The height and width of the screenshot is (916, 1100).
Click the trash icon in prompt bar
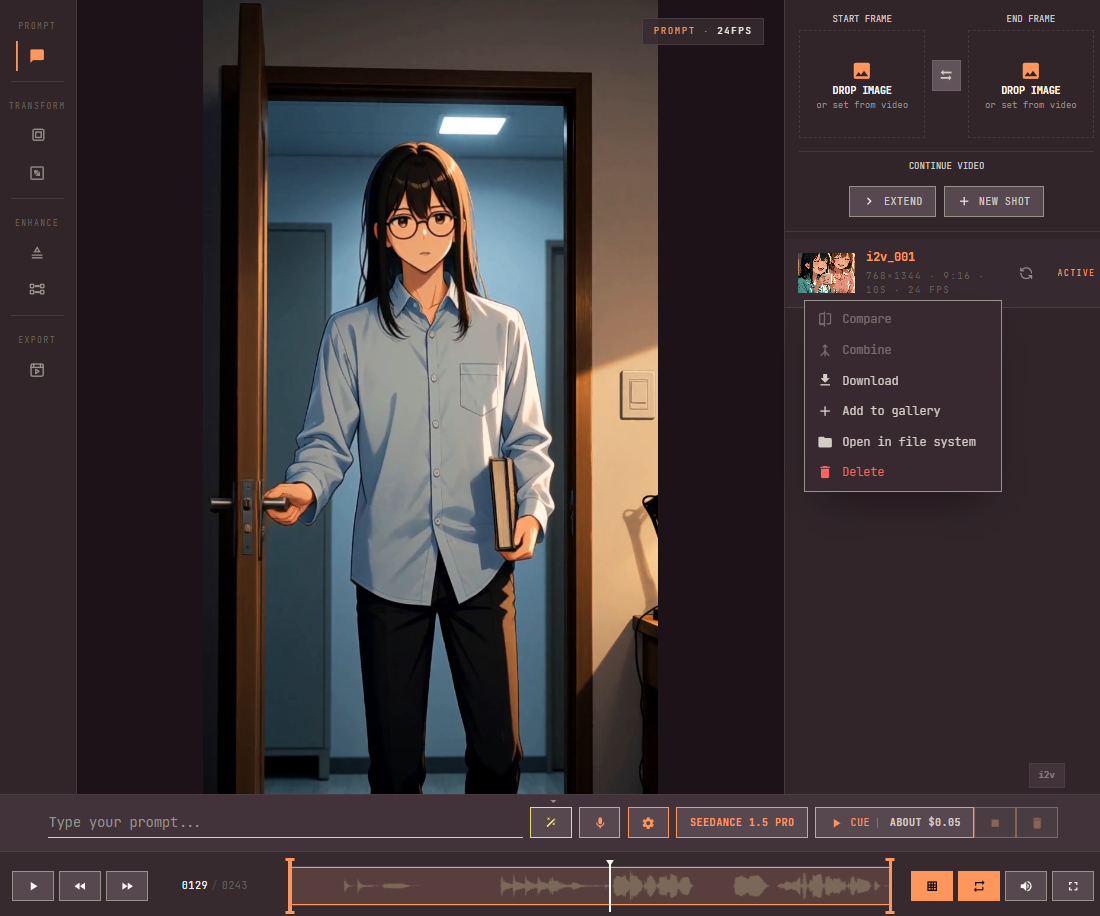[1037, 823]
